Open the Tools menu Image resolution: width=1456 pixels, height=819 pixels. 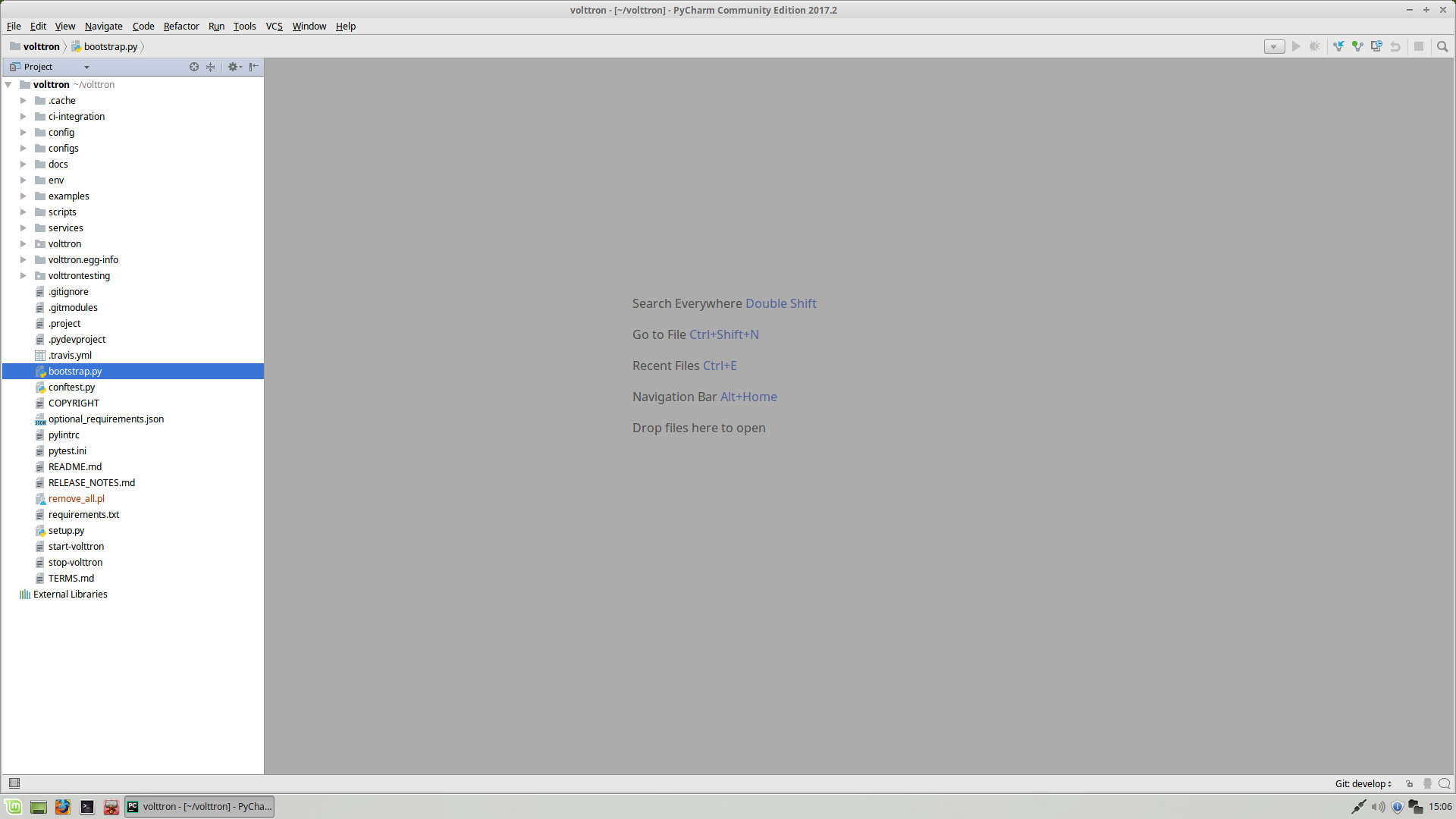click(x=244, y=27)
